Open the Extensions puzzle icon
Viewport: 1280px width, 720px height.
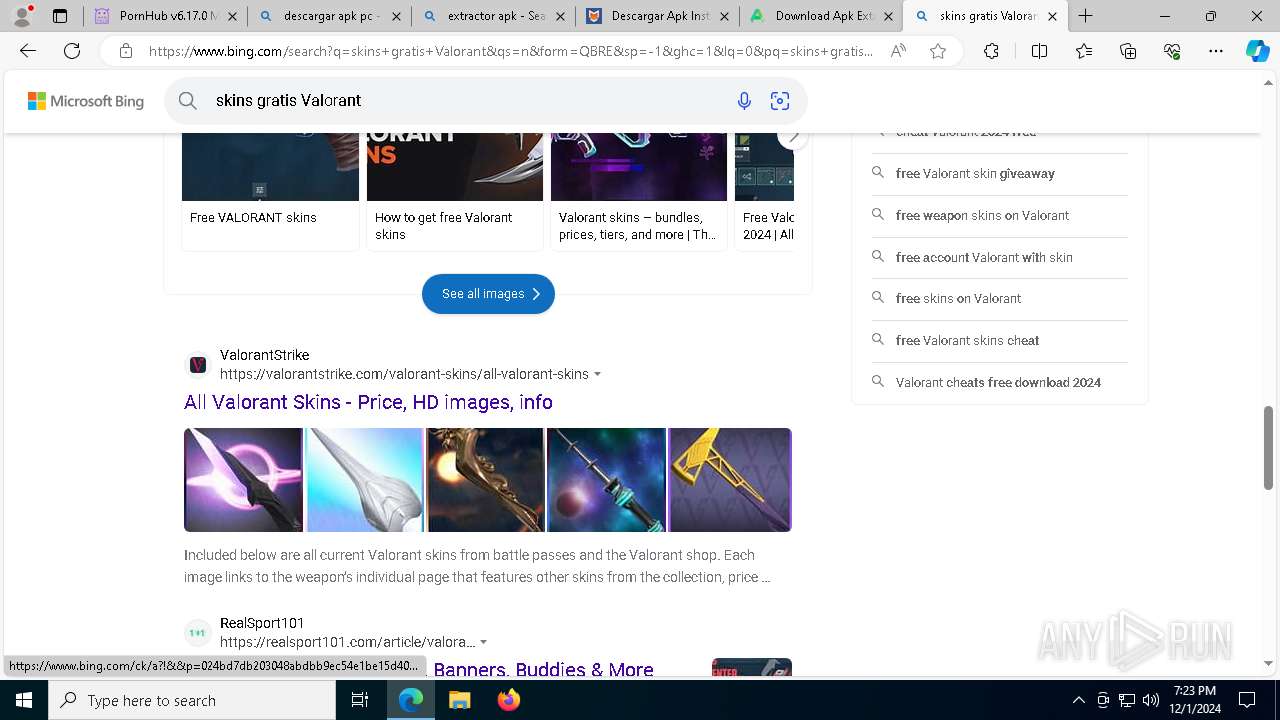pyautogui.click(x=991, y=51)
